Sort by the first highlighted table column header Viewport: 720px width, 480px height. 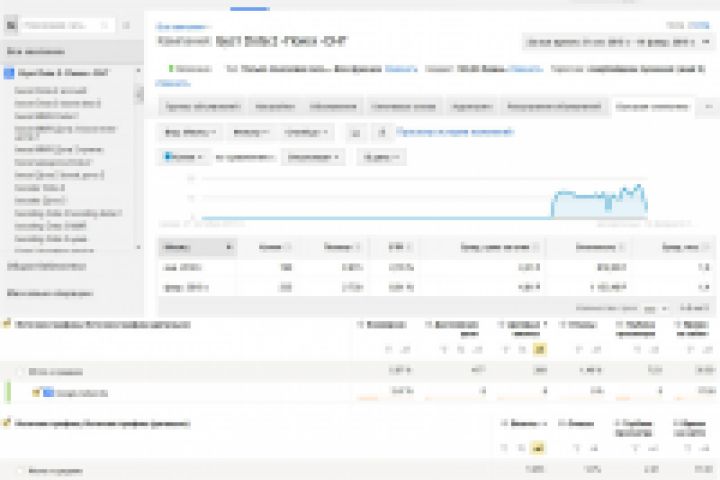coord(197,247)
